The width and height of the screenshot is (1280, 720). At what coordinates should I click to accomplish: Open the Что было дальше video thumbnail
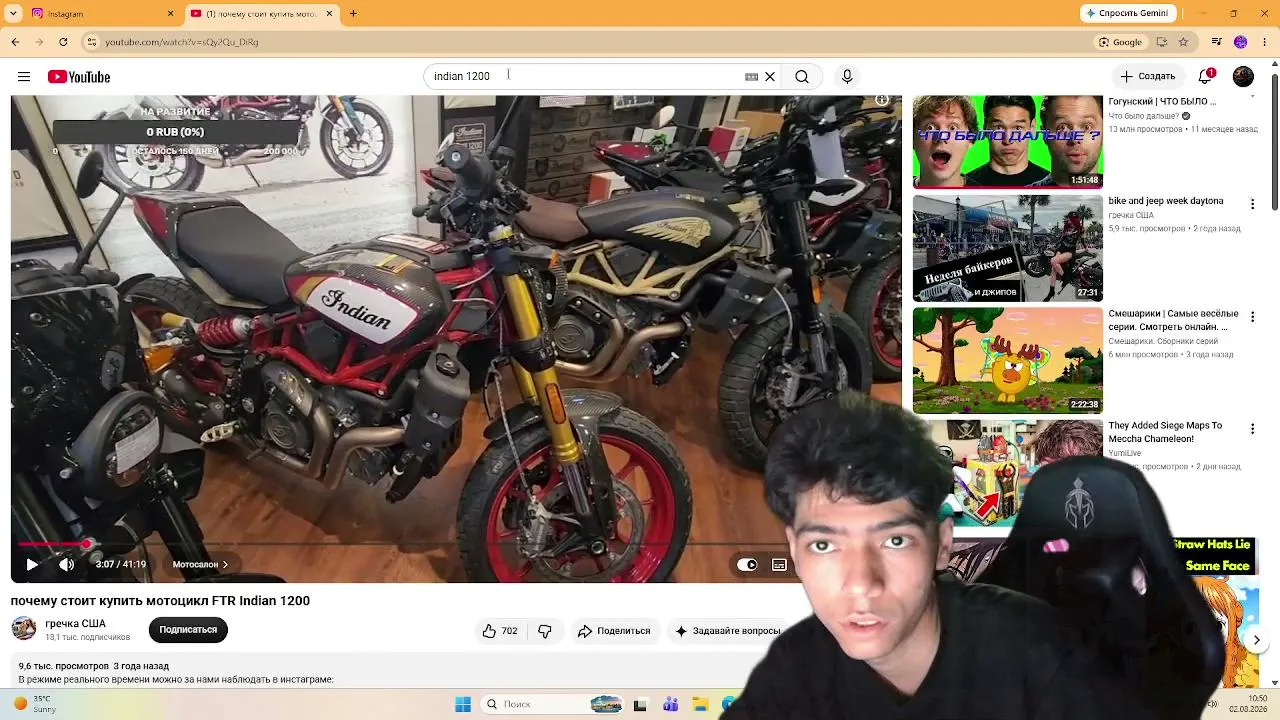[1007, 141]
